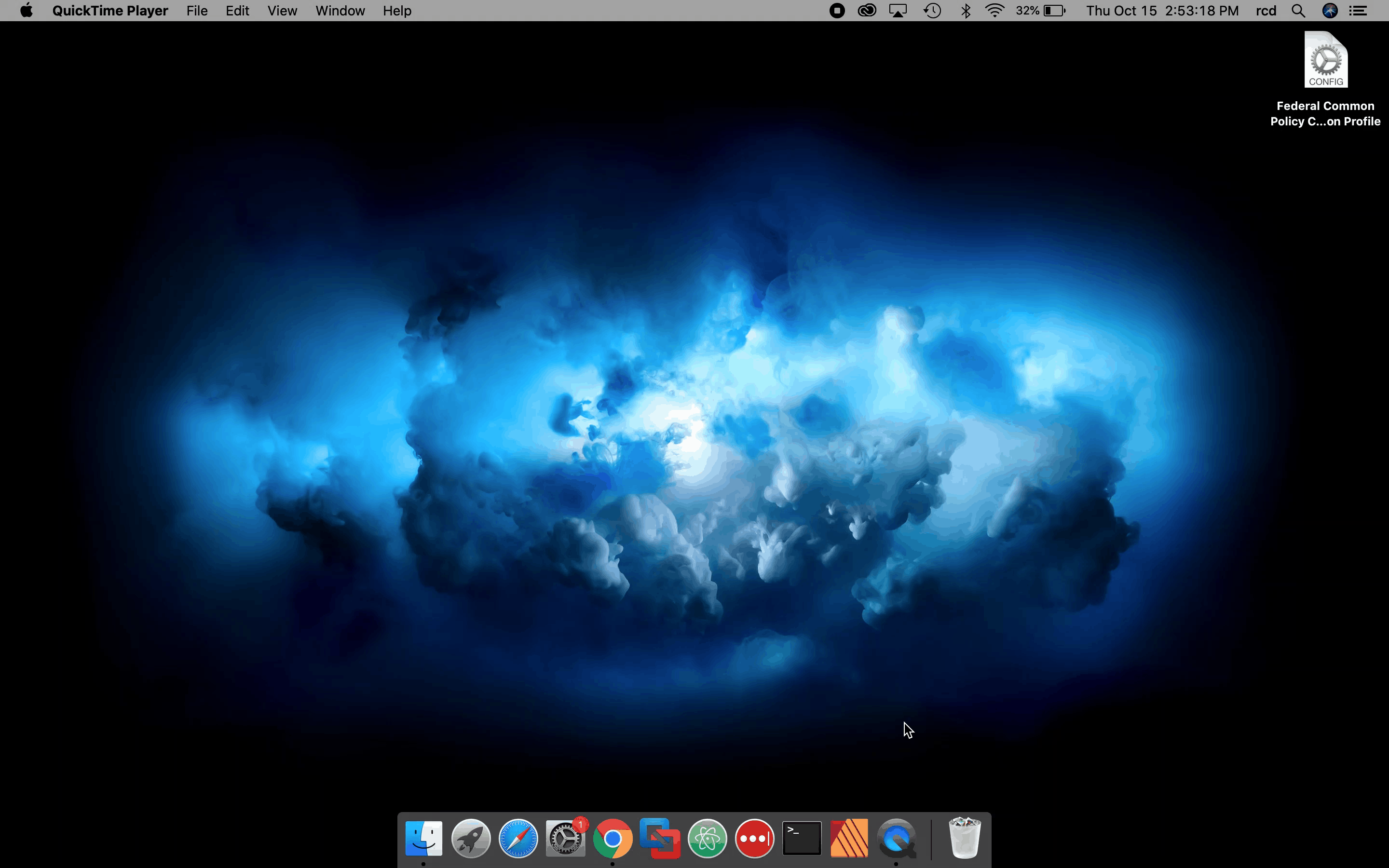The width and height of the screenshot is (1389, 868).
Task: Launch Google Chrome from the Dock
Action: click(x=613, y=838)
